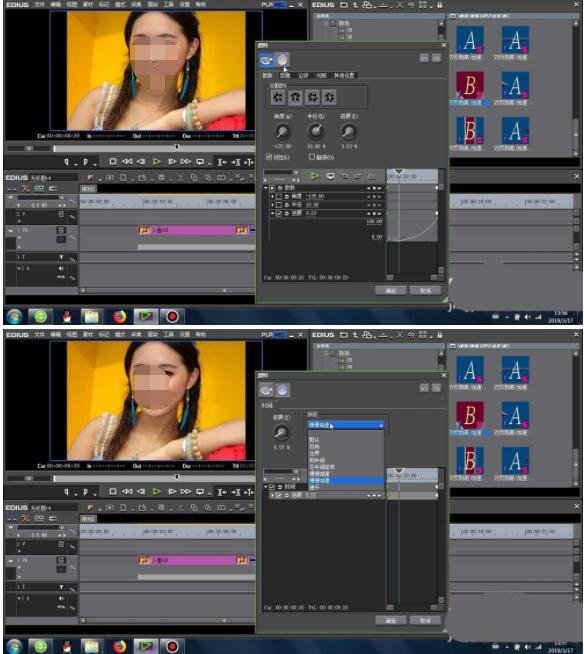Click the angle knob in the upper dialog
Screen dimensions: 584x654
coord(282,132)
